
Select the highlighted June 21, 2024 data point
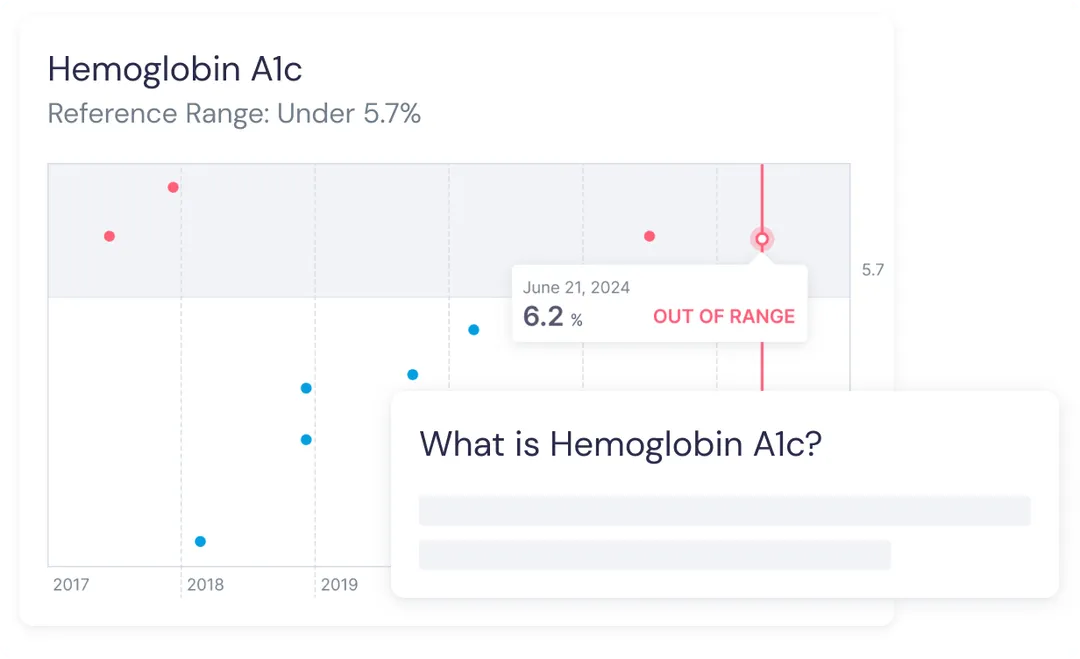(x=762, y=239)
